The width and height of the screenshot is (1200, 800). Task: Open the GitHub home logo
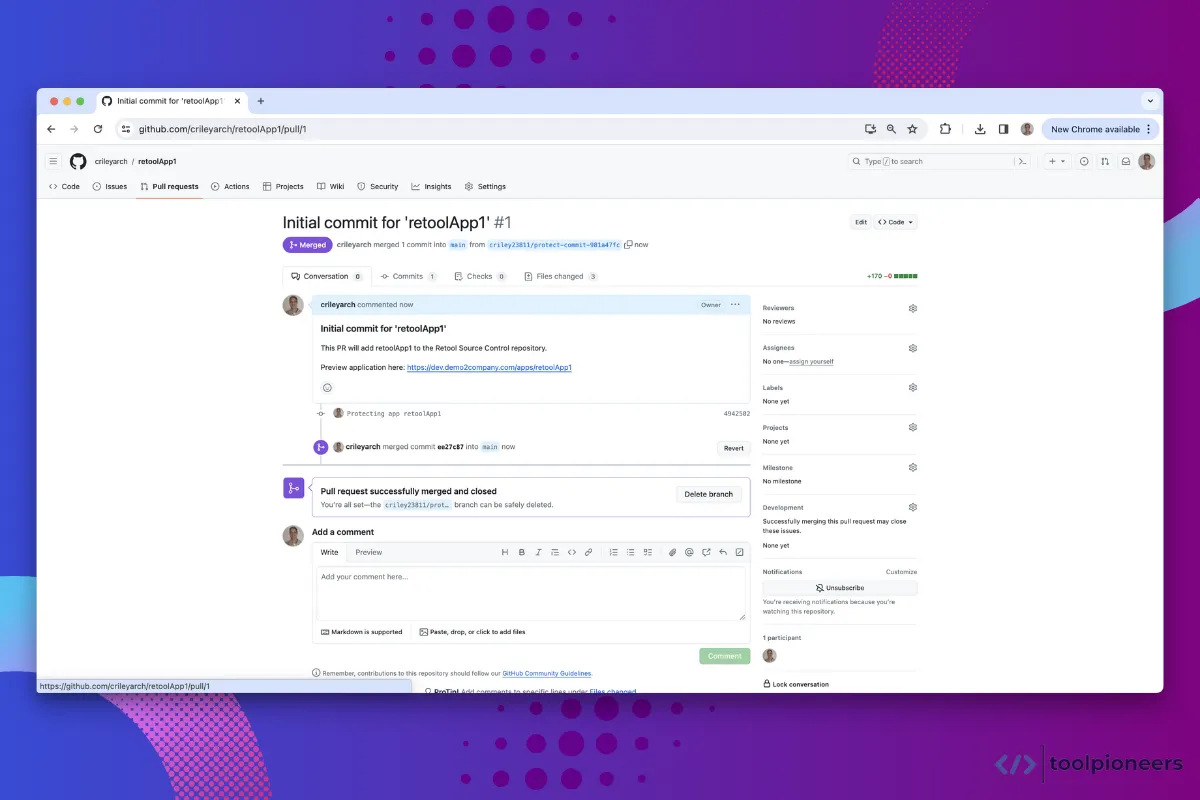click(x=78, y=161)
